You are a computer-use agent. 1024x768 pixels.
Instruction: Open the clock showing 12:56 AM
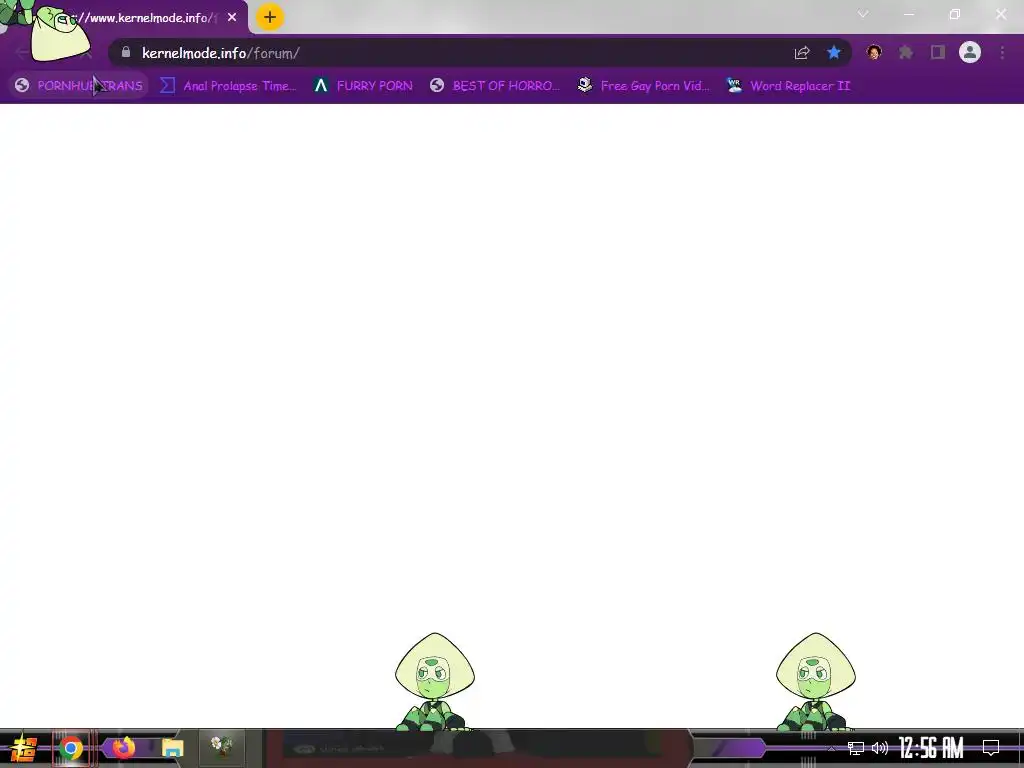(x=932, y=748)
